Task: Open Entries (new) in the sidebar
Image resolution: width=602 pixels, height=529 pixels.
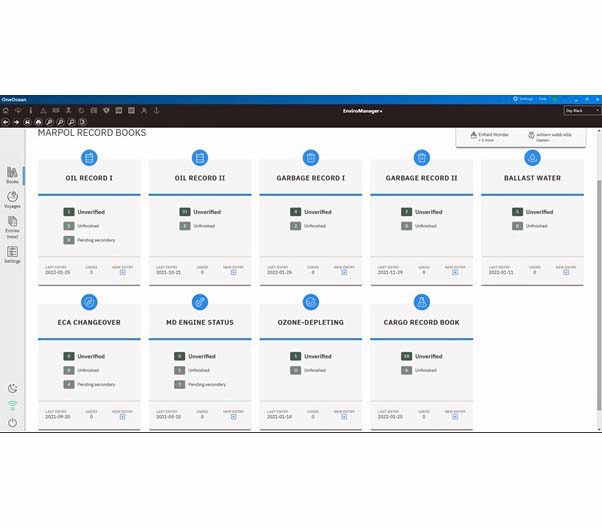Action: (12, 225)
